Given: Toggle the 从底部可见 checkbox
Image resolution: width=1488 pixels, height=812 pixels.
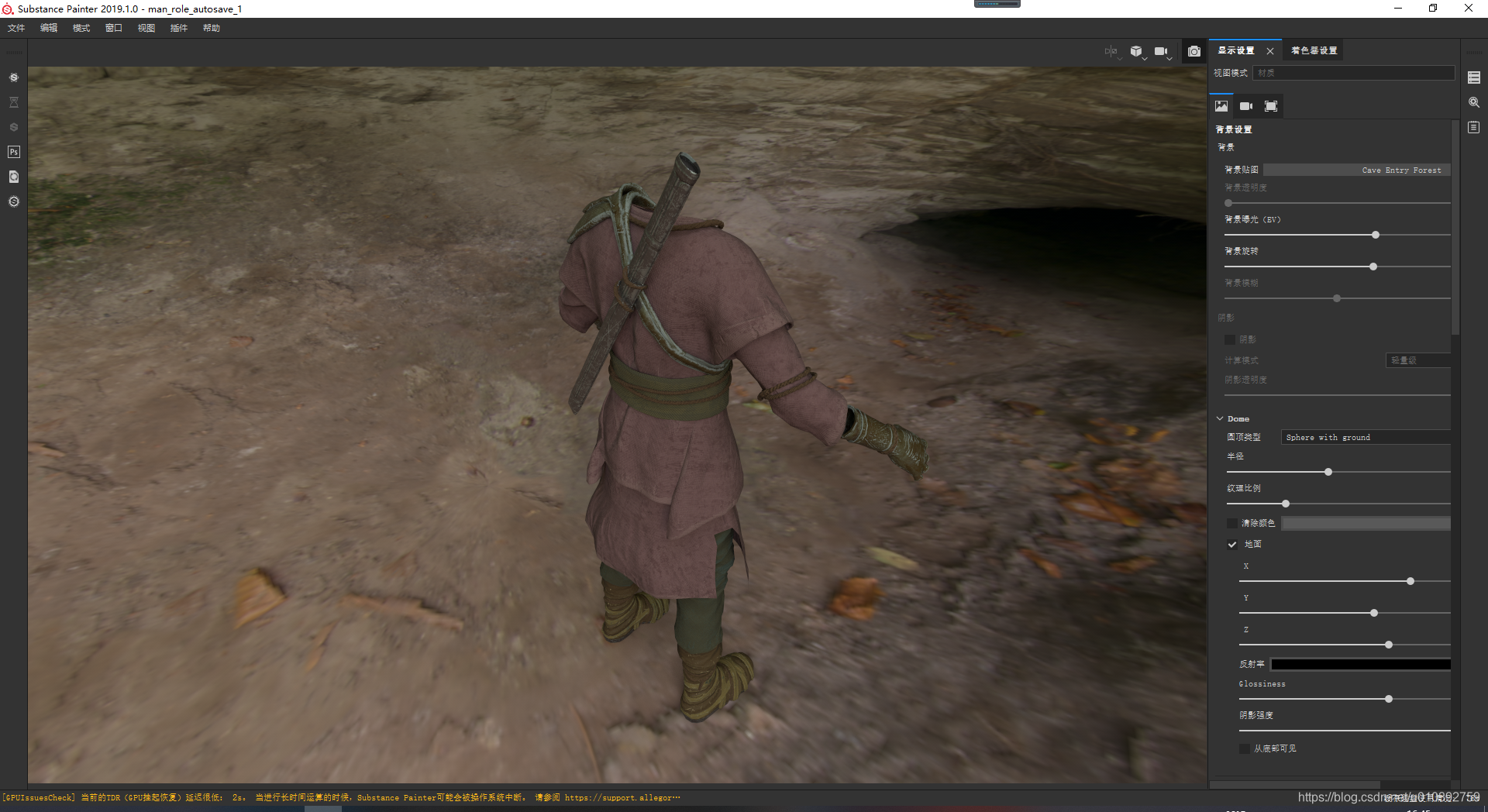Looking at the screenshot, I should (1245, 748).
